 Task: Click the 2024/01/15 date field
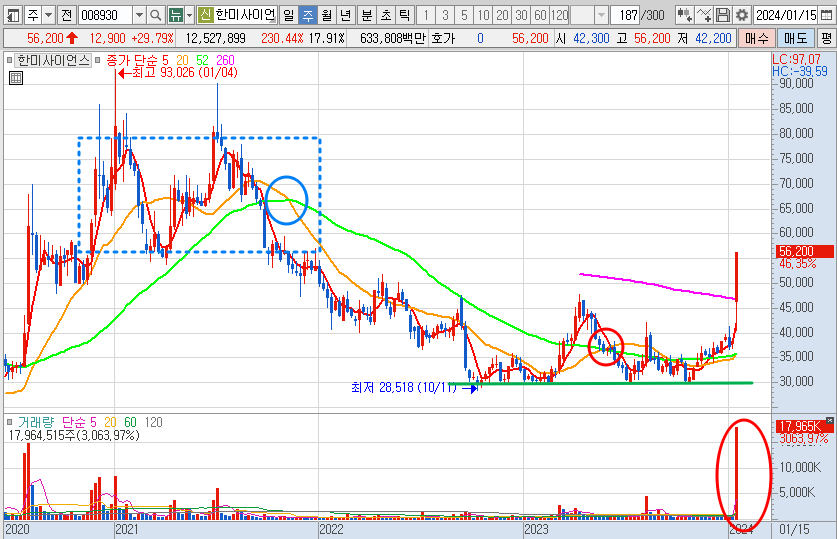[x=786, y=15]
